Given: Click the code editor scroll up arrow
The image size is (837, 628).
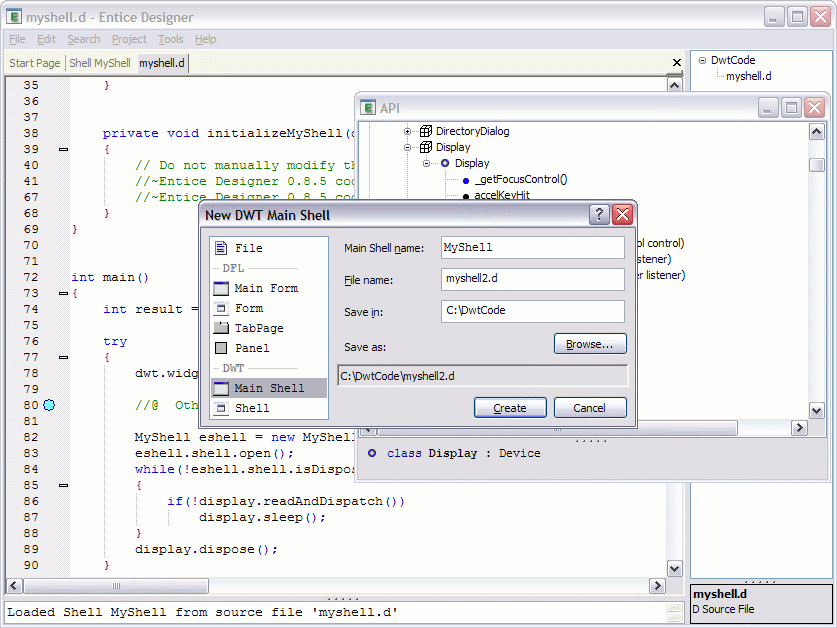Looking at the screenshot, I should 675,85.
